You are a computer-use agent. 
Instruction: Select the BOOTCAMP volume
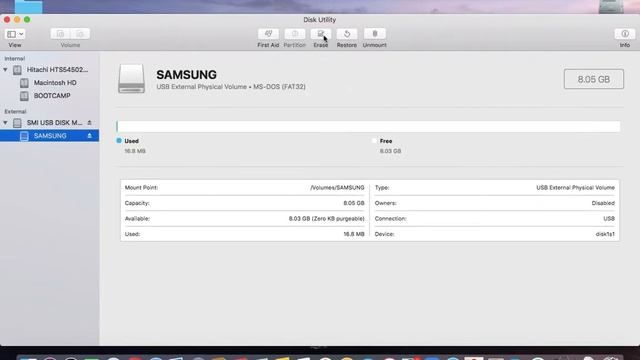pos(52,96)
